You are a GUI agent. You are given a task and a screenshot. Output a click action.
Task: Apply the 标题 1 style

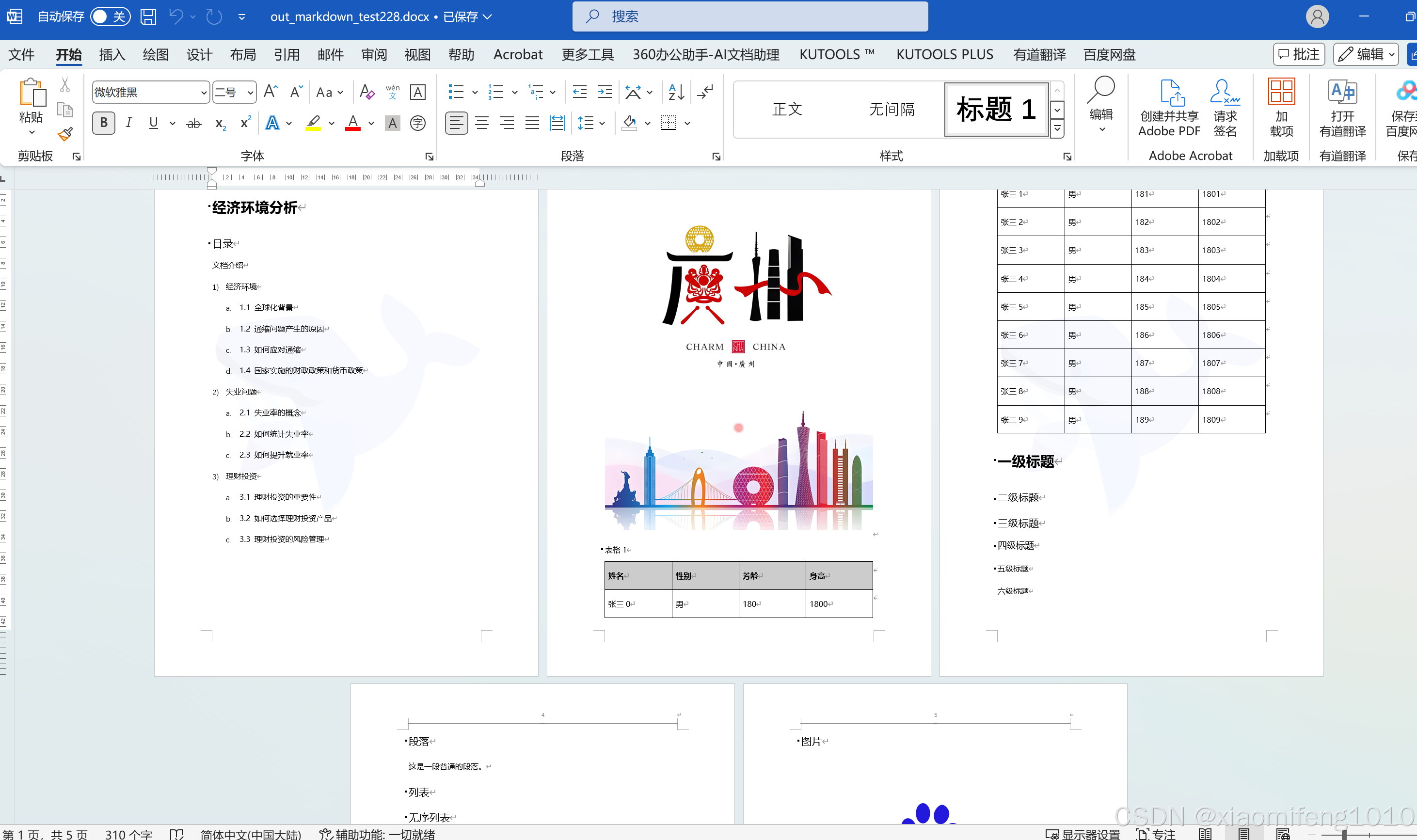point(996,109)
